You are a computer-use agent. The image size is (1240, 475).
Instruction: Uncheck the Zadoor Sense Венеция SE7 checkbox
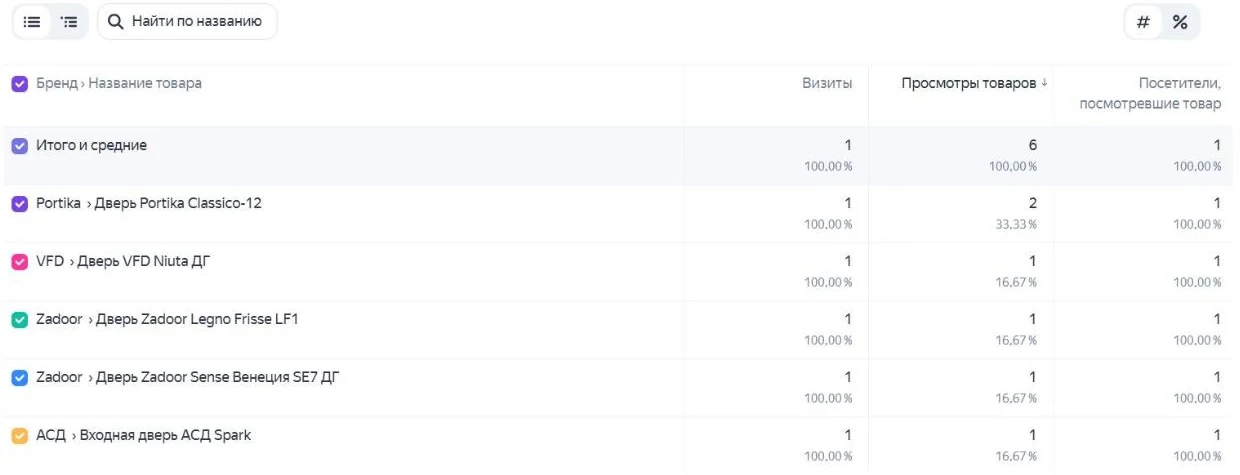coord(19,378)
